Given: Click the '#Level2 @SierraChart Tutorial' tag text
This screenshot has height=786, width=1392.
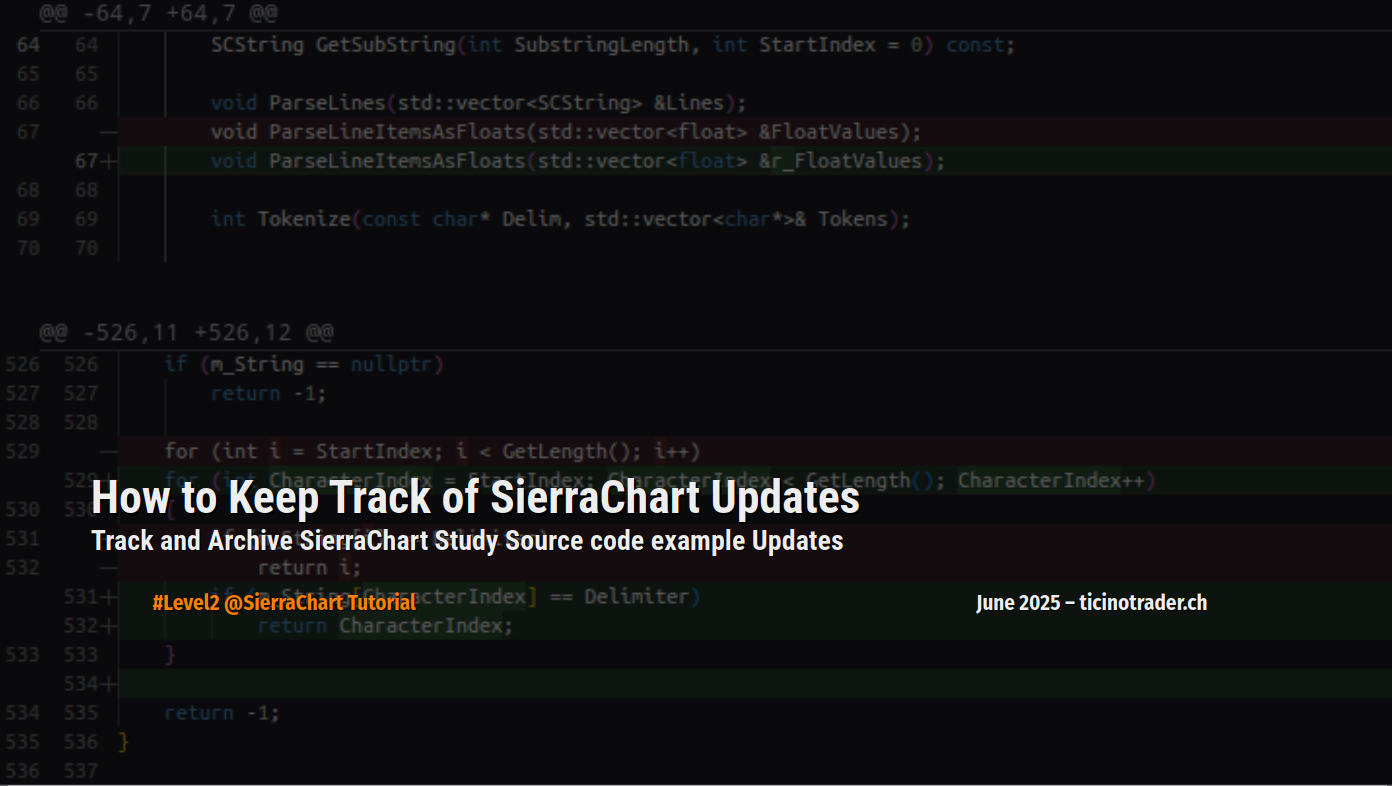Looking at the screenshot, I should pyautogui.click(x=284, y=603).
